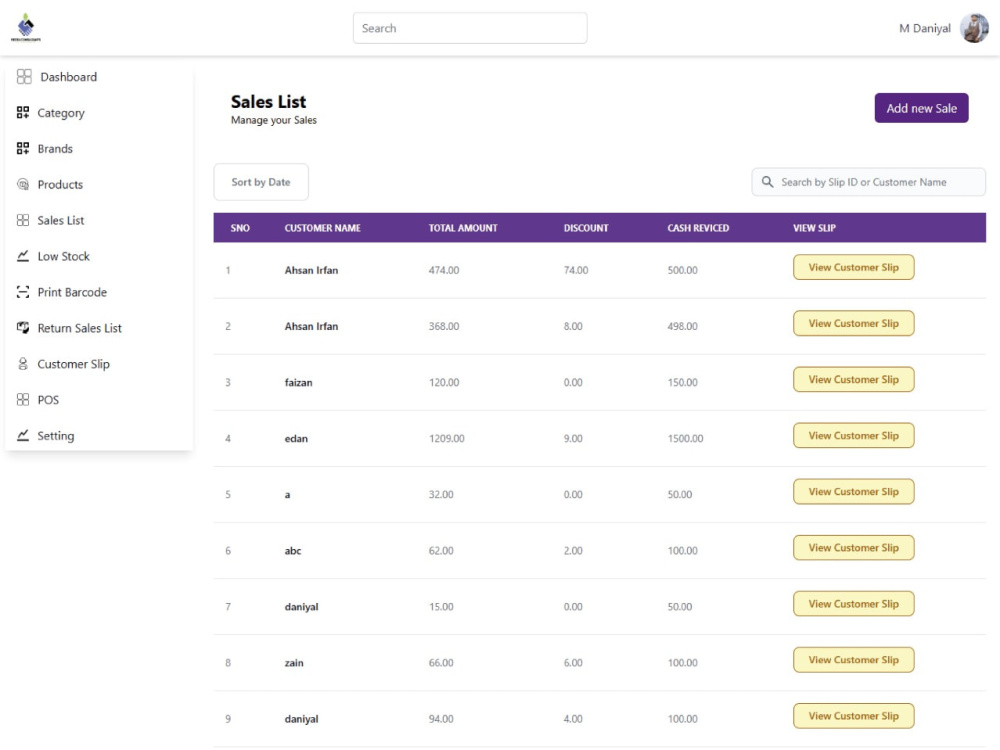This screenshot has height=750, width=1000.
Task: Click the Add new Sale button
Action: pyautogui.click(x=921, y=108)
